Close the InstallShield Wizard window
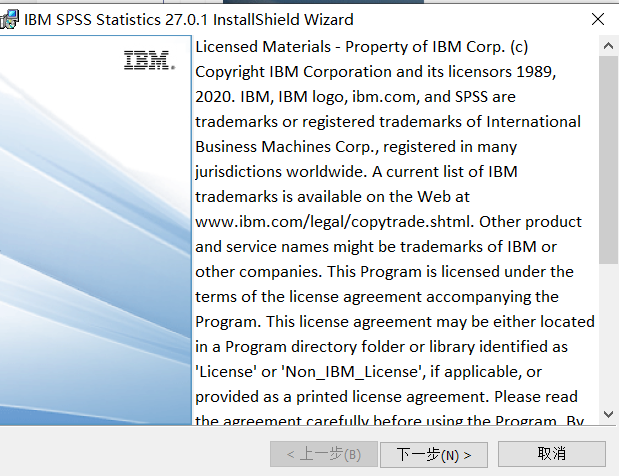This screenshot has width=619, height=476. [x=598, y=19]
